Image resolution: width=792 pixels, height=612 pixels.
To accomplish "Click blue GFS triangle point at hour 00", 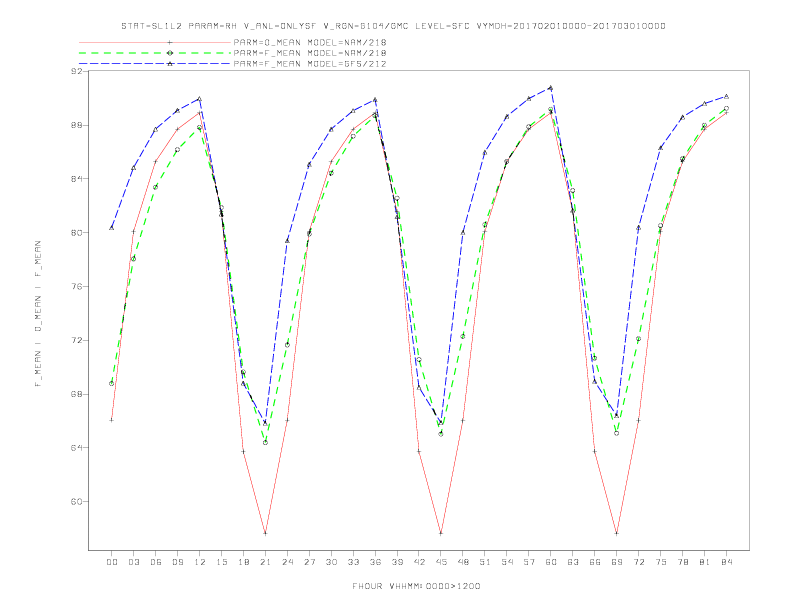I will pyautogui.click(x=112, y=228).
